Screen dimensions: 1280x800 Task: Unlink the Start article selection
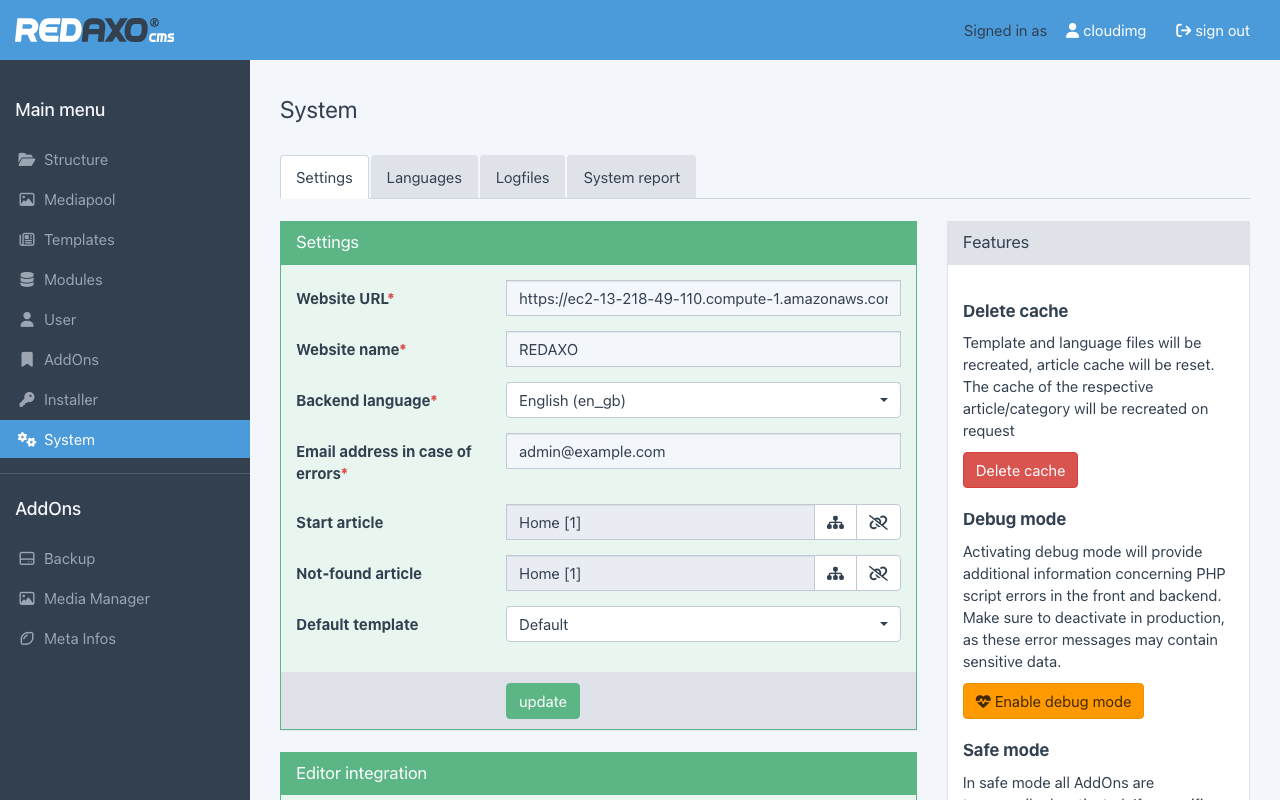point(879,522)
